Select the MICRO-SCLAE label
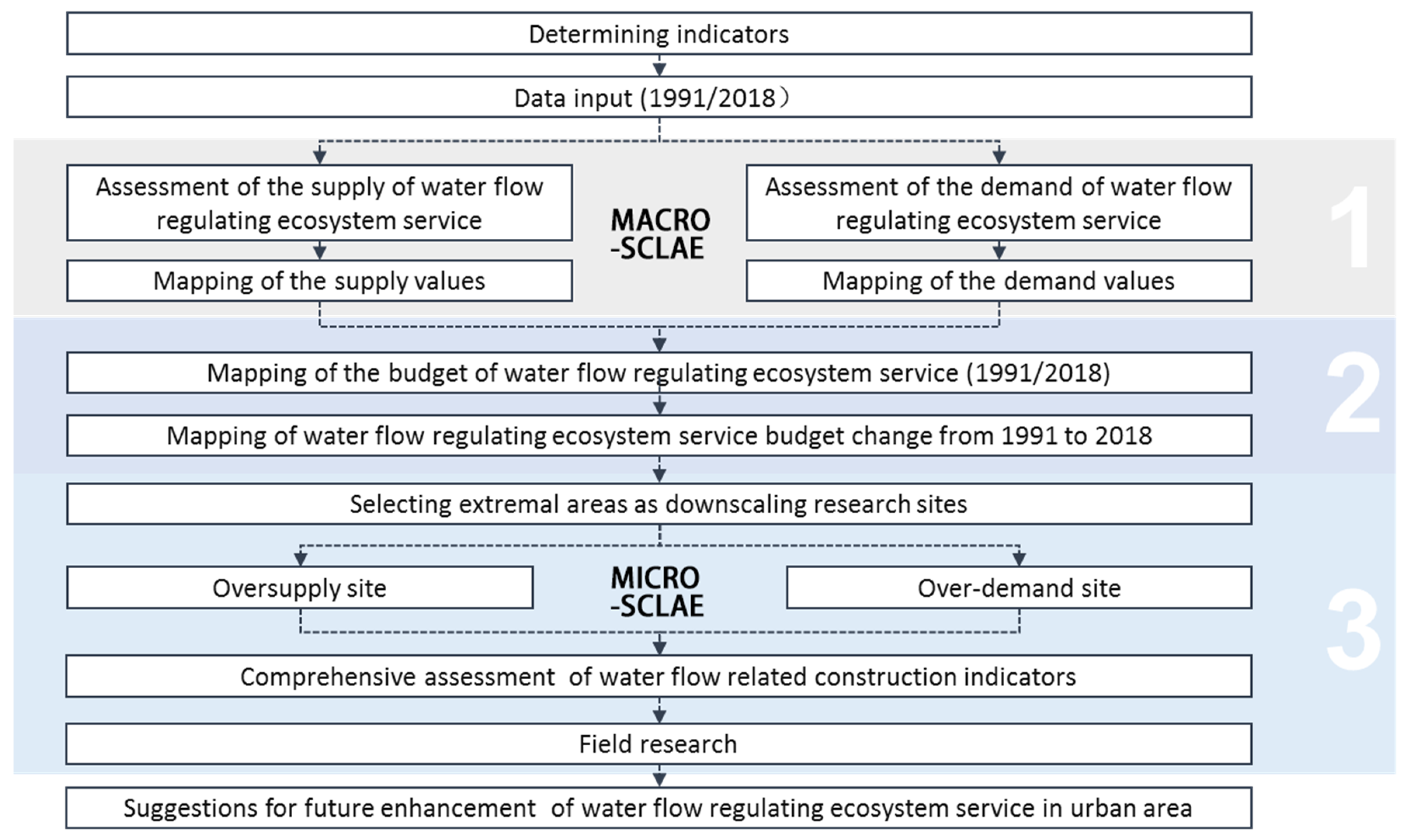This screenshot has height=840, width=1406. (x=656, y=592)
